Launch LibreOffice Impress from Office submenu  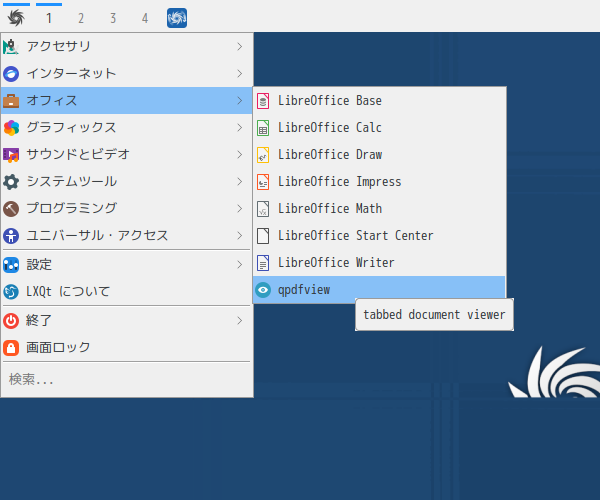pos(379,182)
